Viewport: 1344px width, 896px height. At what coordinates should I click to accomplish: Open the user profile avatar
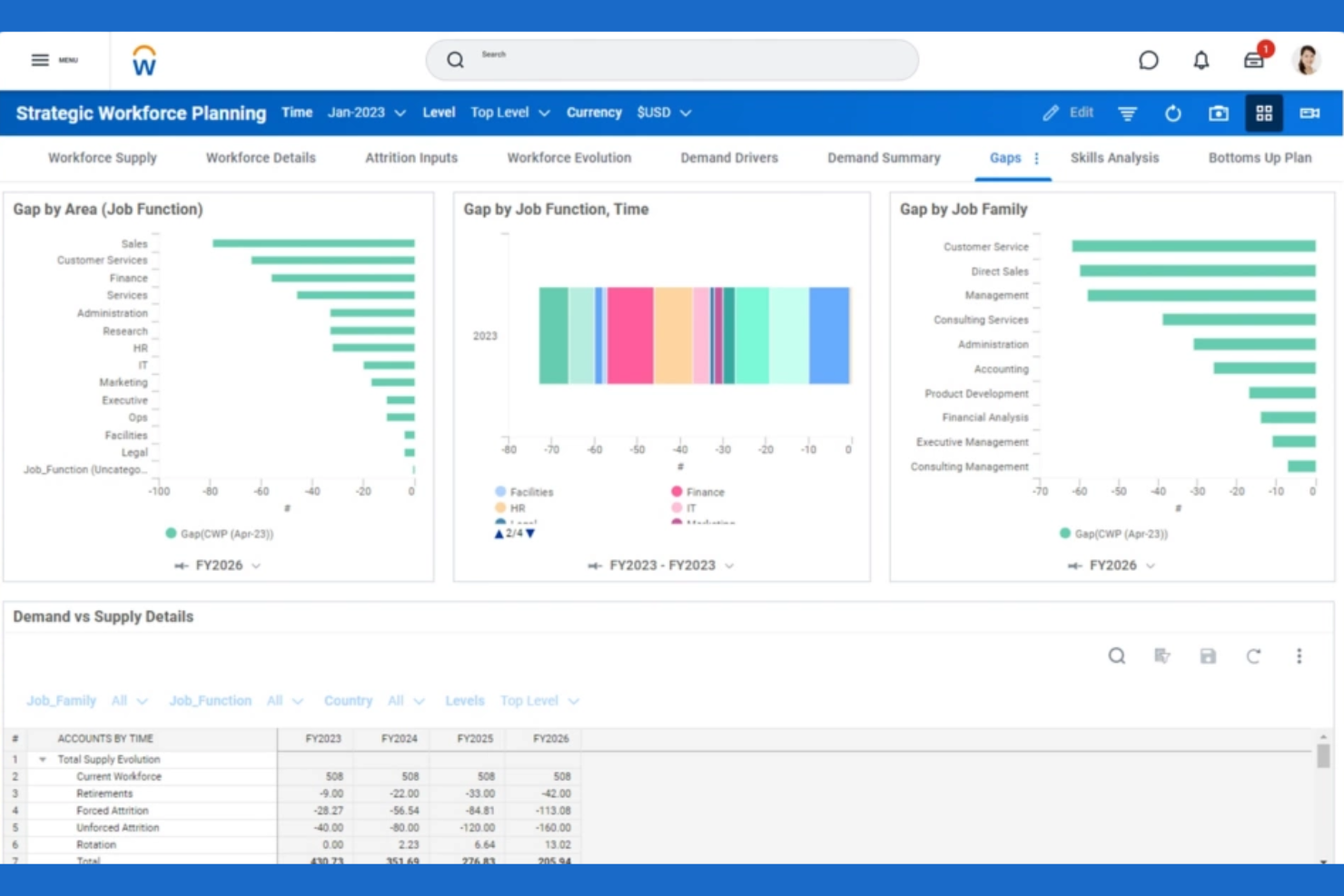point(1307,60)
